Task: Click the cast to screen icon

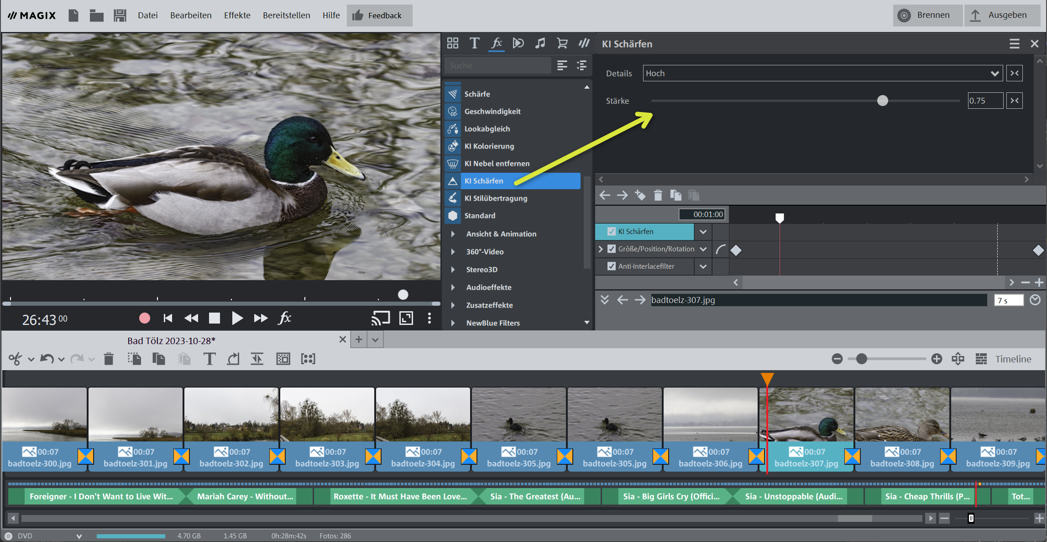Action: click(x=381, y=318)
